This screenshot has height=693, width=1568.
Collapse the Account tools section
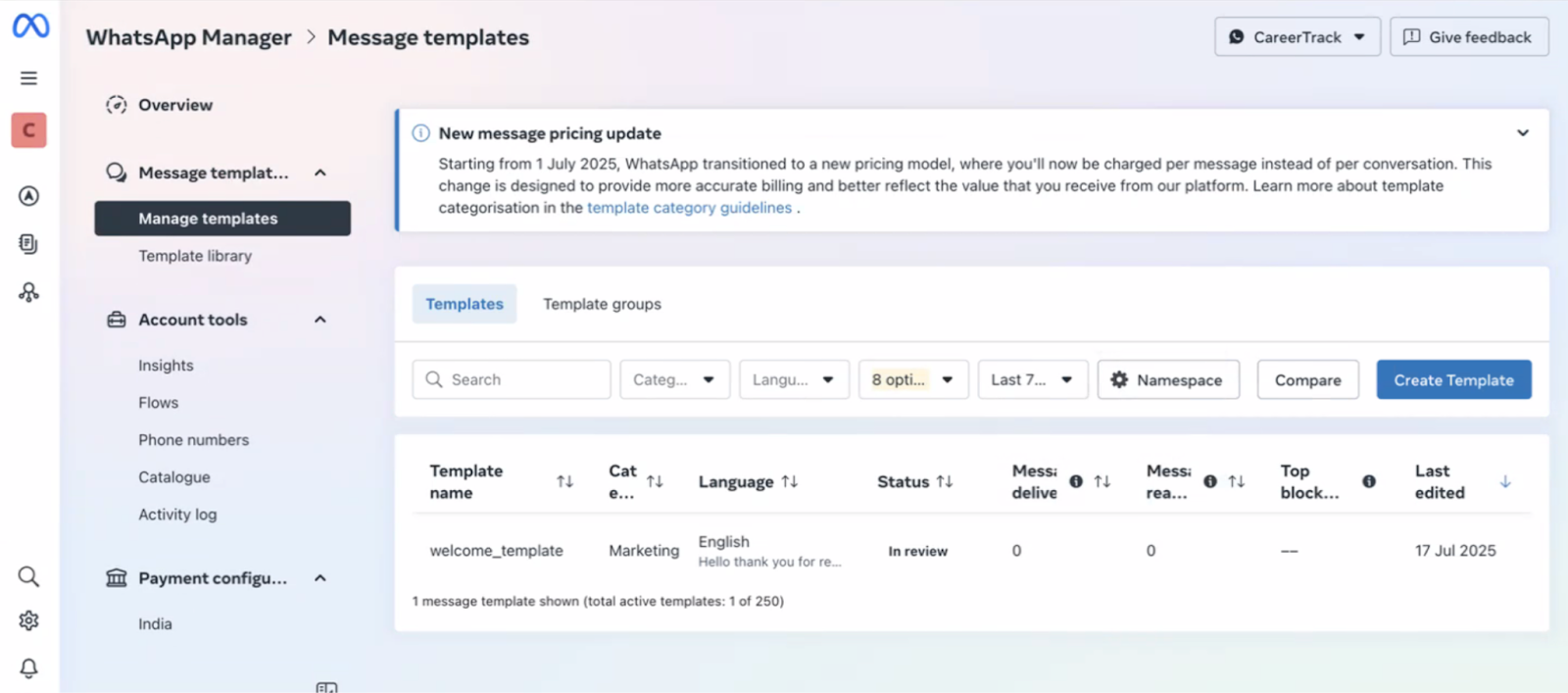pos(320,320)
